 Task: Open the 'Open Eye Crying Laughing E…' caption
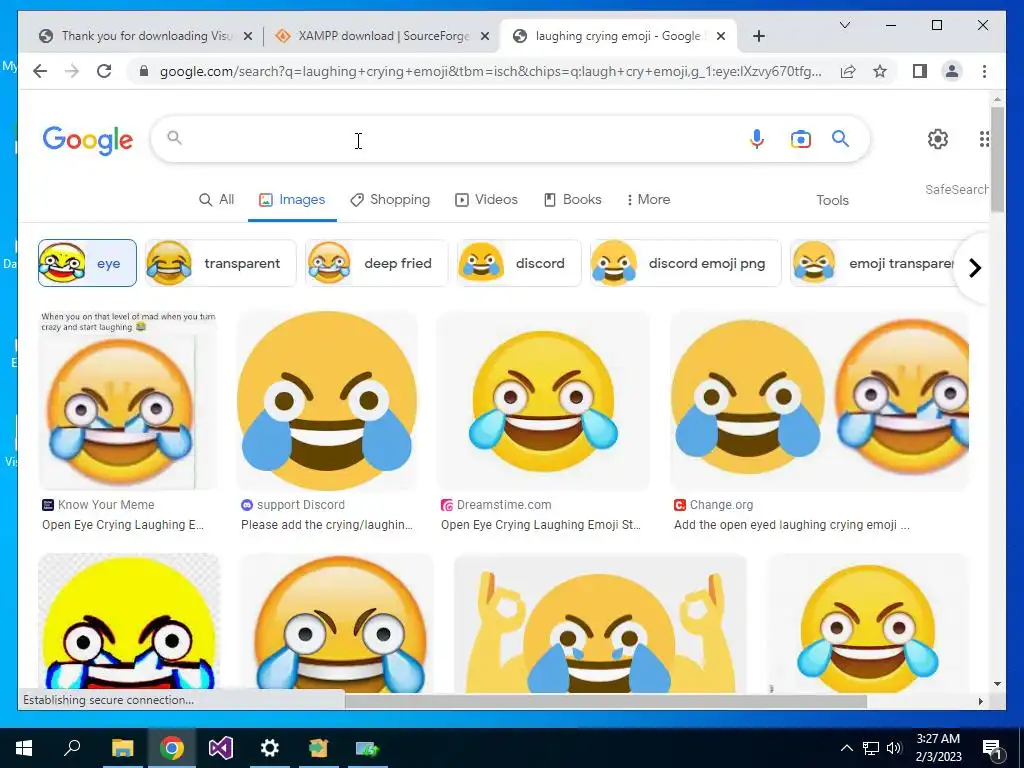[x=123, y=525]
